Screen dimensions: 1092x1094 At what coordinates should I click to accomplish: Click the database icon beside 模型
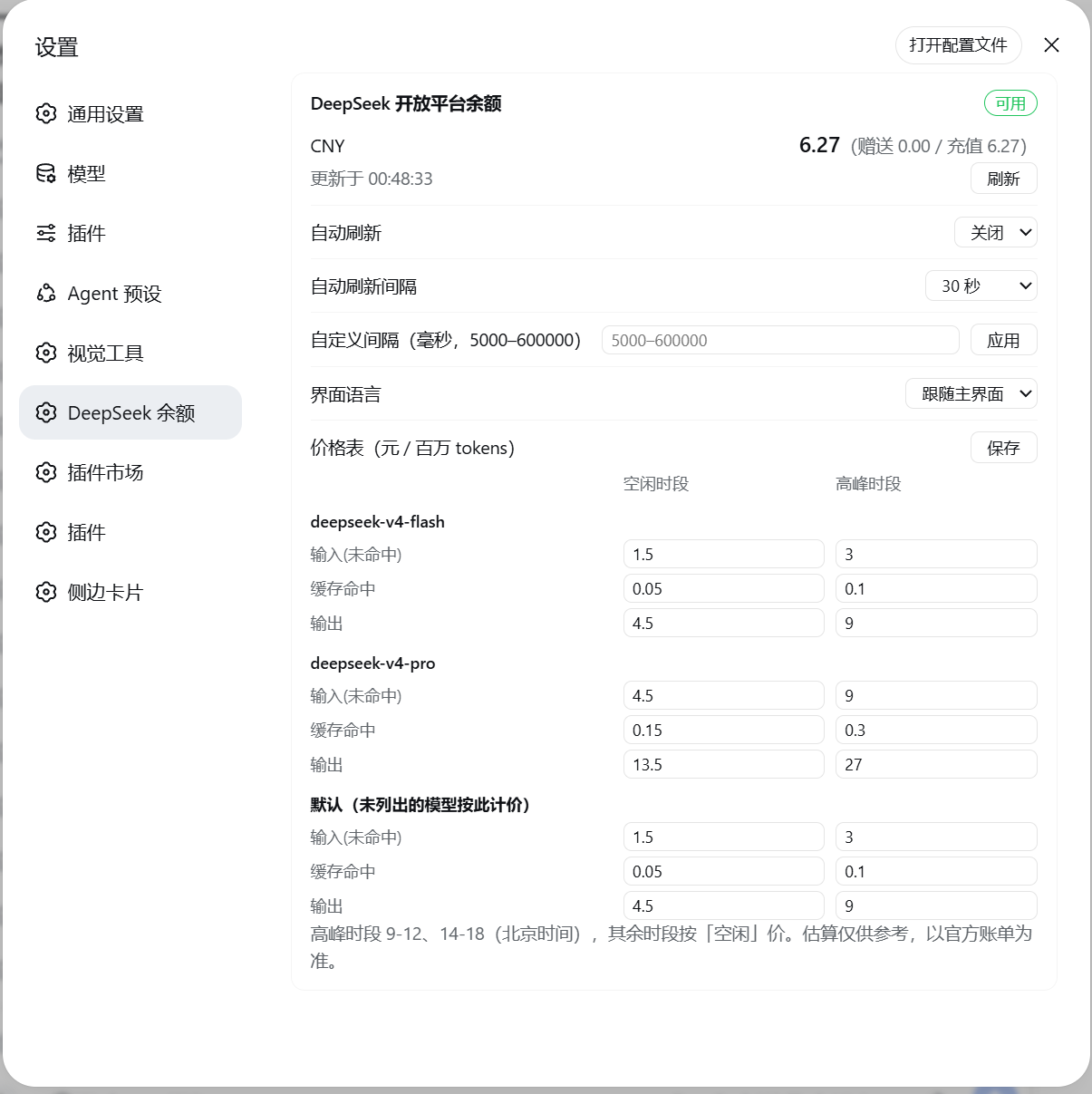[x=46, y=173]
